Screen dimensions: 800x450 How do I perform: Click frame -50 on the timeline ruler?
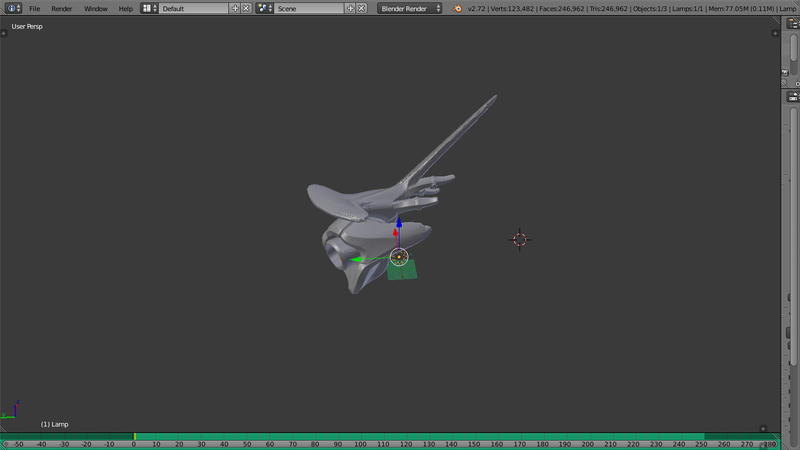(x=18, y=444)
